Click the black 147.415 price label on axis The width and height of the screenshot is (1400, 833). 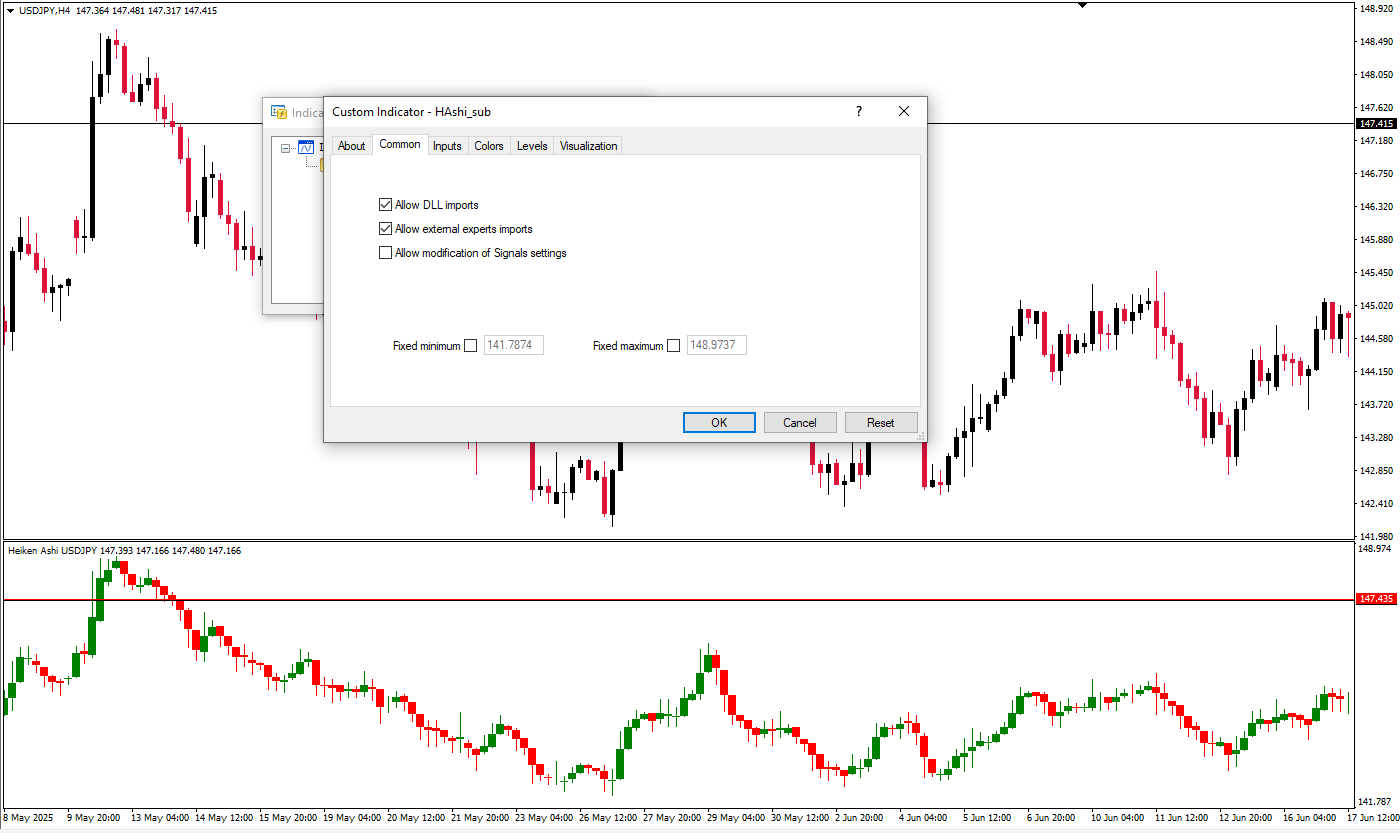(x=1376, y=123)
